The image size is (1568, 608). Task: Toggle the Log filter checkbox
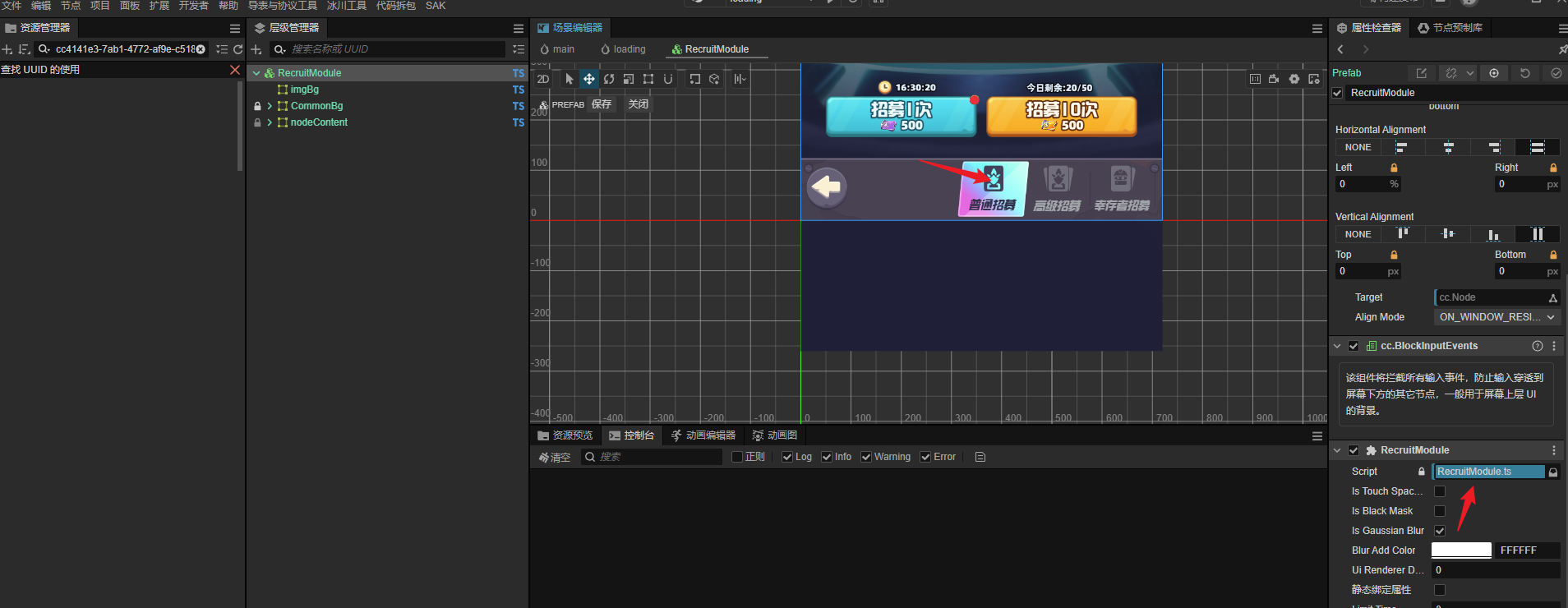point(787,457)
